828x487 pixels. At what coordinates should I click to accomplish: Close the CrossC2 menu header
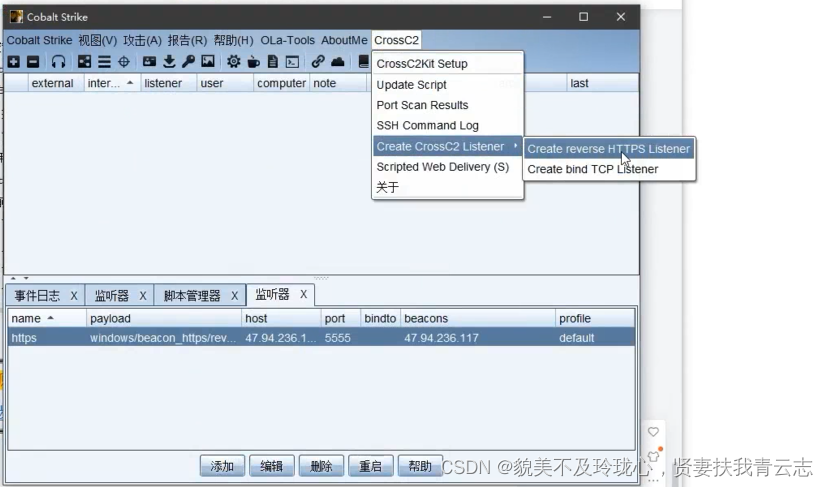[397, 40]
